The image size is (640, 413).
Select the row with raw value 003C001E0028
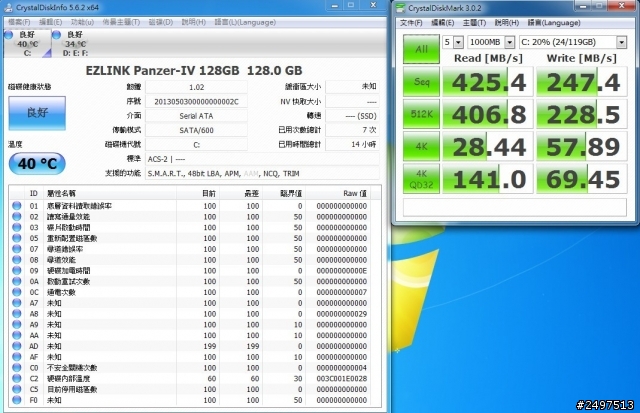(x=190, y=378)
